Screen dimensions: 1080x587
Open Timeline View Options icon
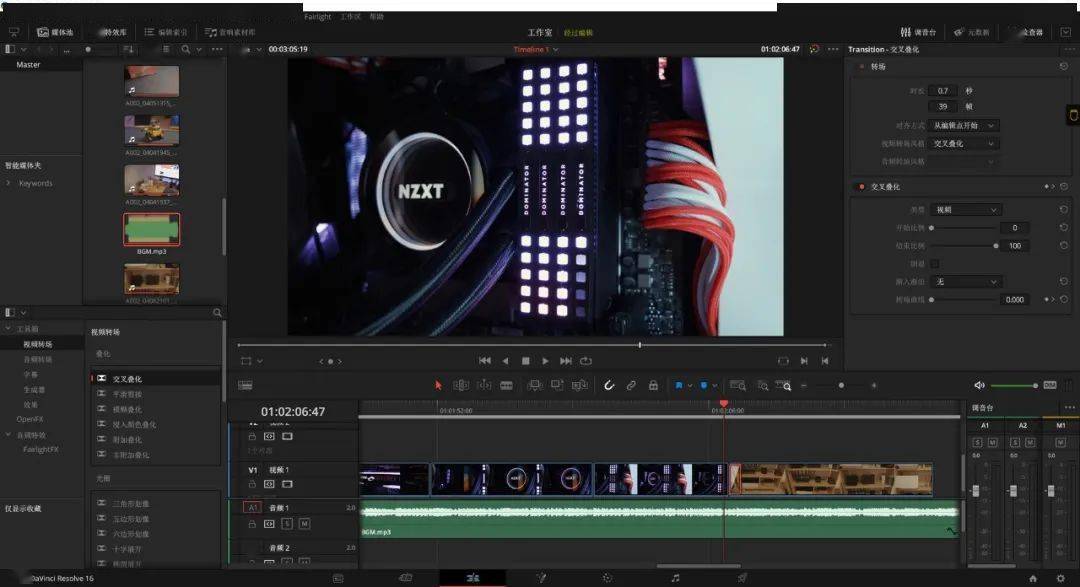pos(245,385)
